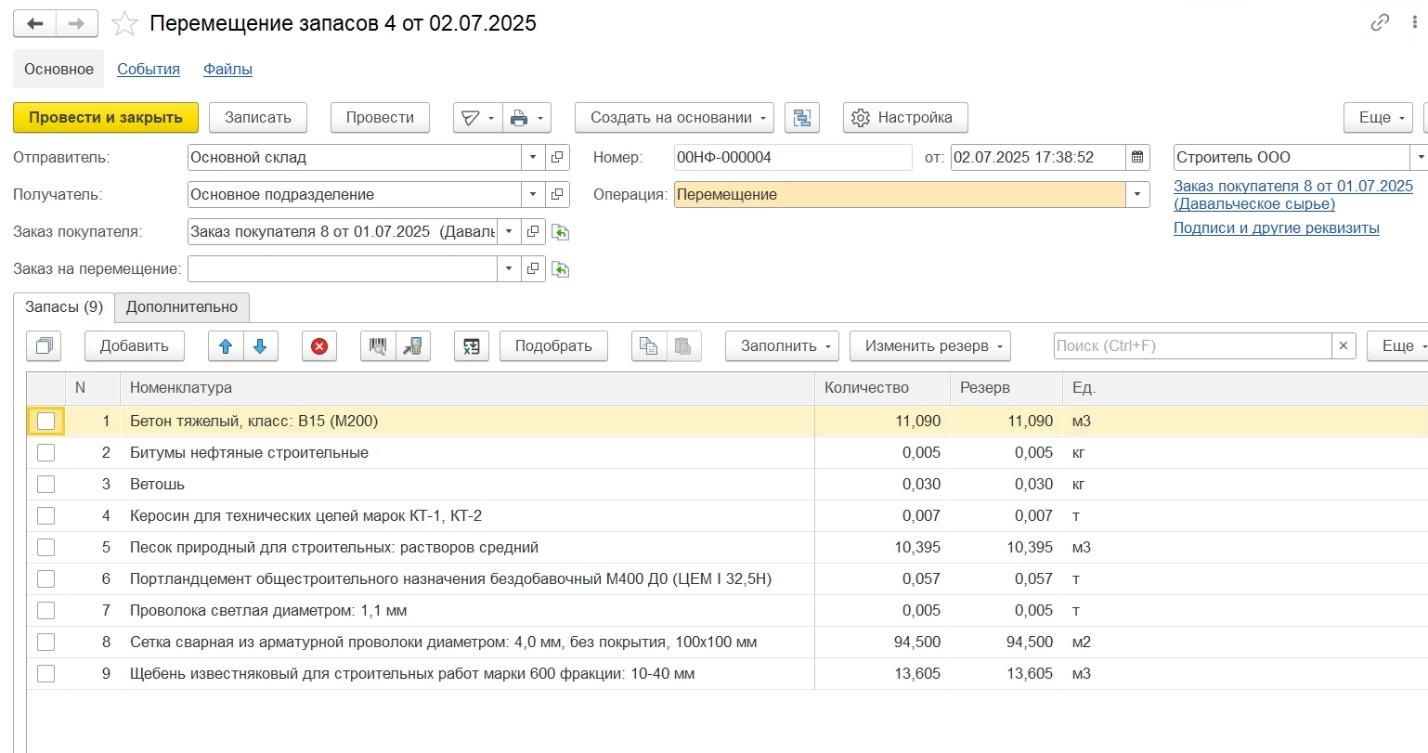Click the barcode search icon

pyautogui.click(x=377, y=346)
